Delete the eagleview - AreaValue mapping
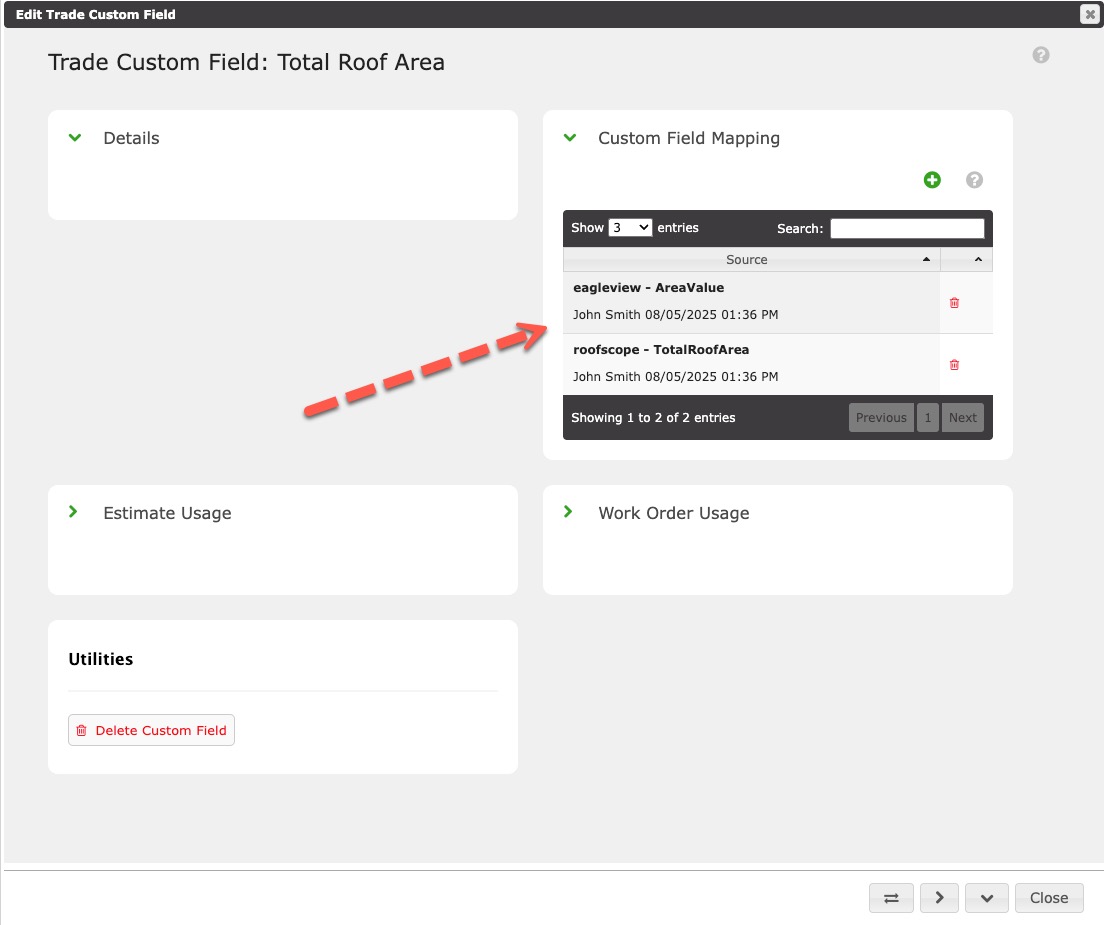The width and height of the screenshot is (1106, 925). pos(954,303)
